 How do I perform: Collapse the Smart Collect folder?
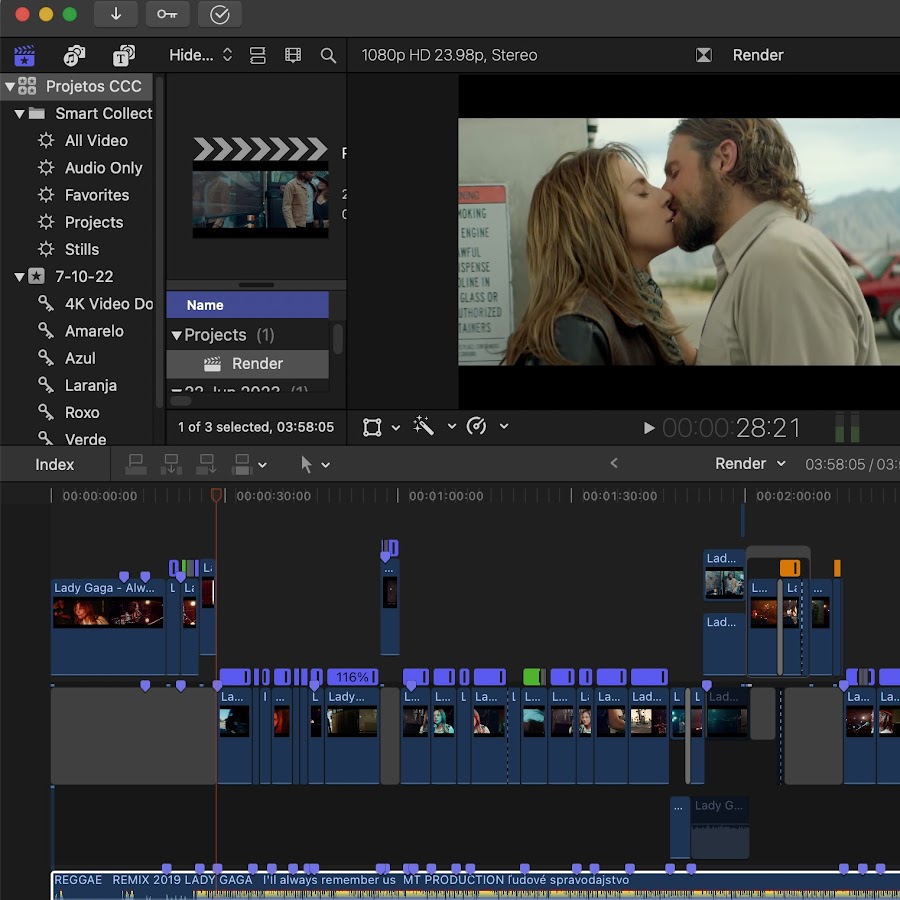(19, 114)
